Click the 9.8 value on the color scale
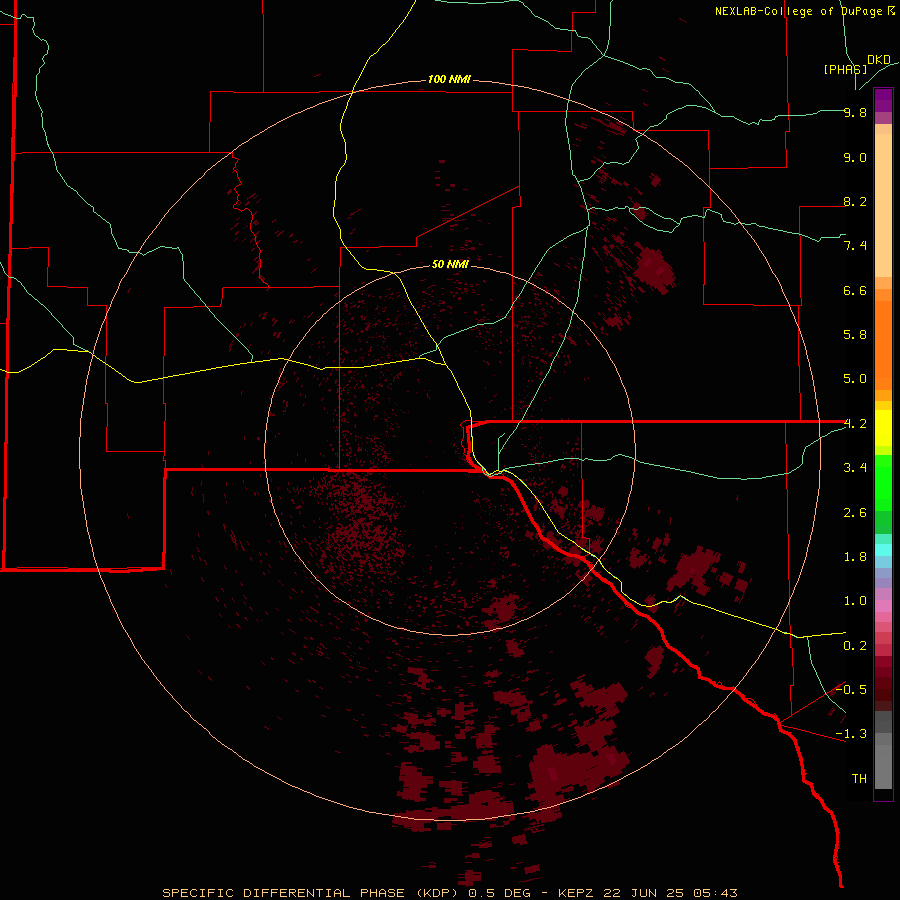 tap(855, 112)
